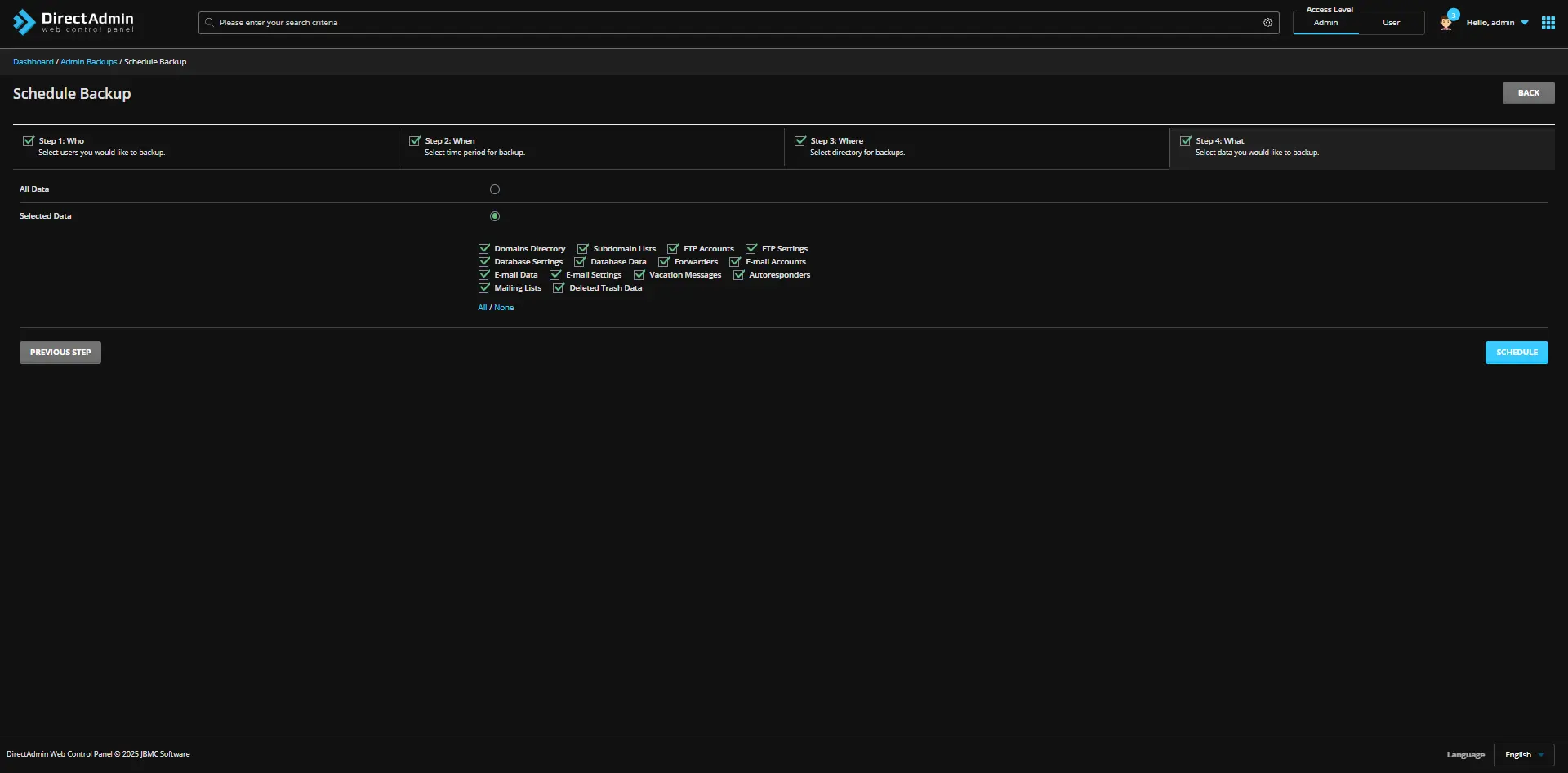
Task: Select the Admin access level tab
Action: click(1325, 23)
